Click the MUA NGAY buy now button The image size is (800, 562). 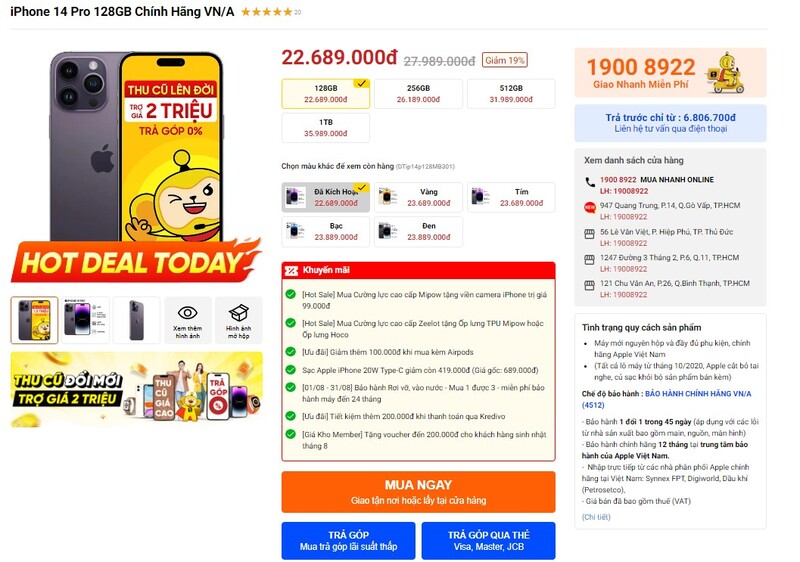pyautogui.click(x=418, y=492)
